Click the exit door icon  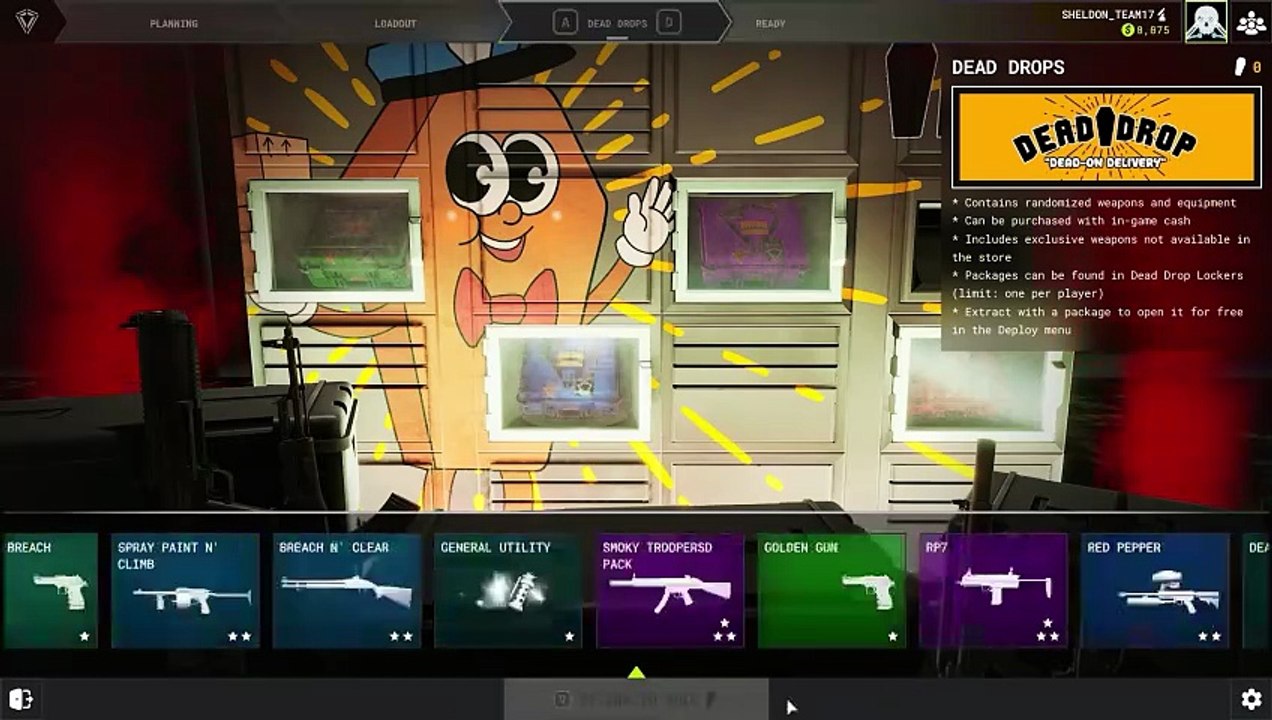coord(21,699)
